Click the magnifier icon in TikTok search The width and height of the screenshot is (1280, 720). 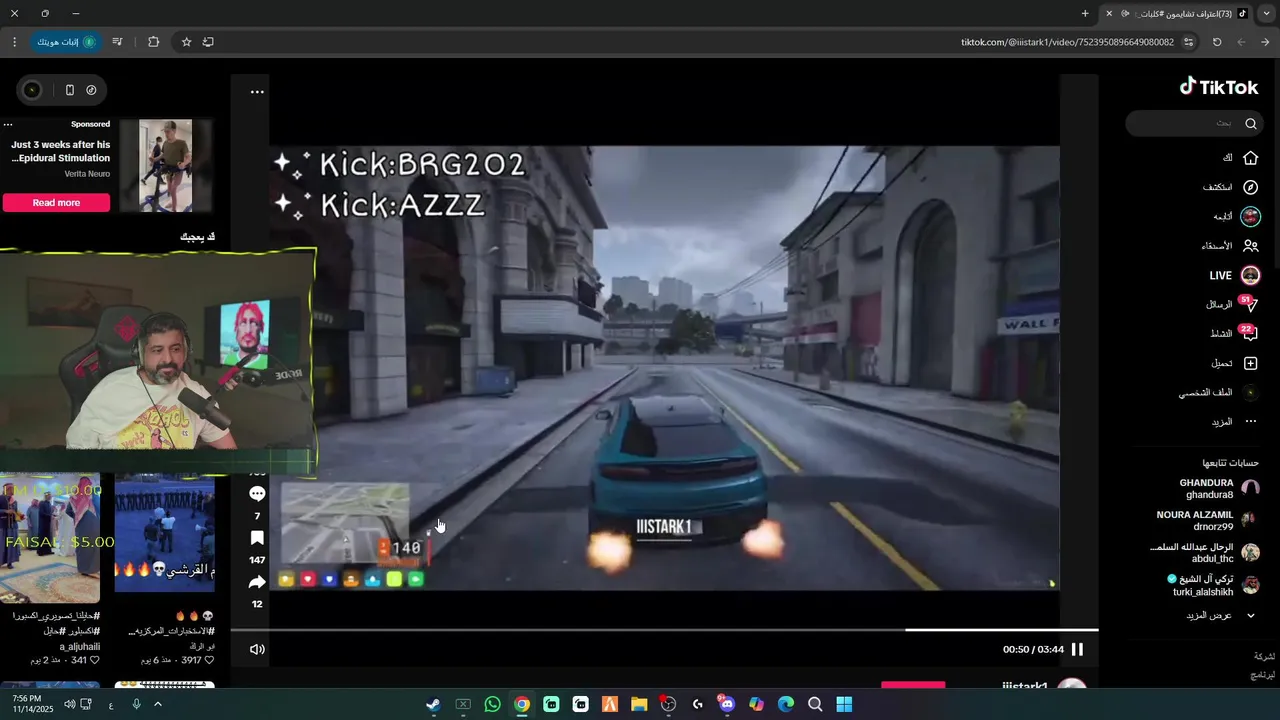(x=1251, y=123)
